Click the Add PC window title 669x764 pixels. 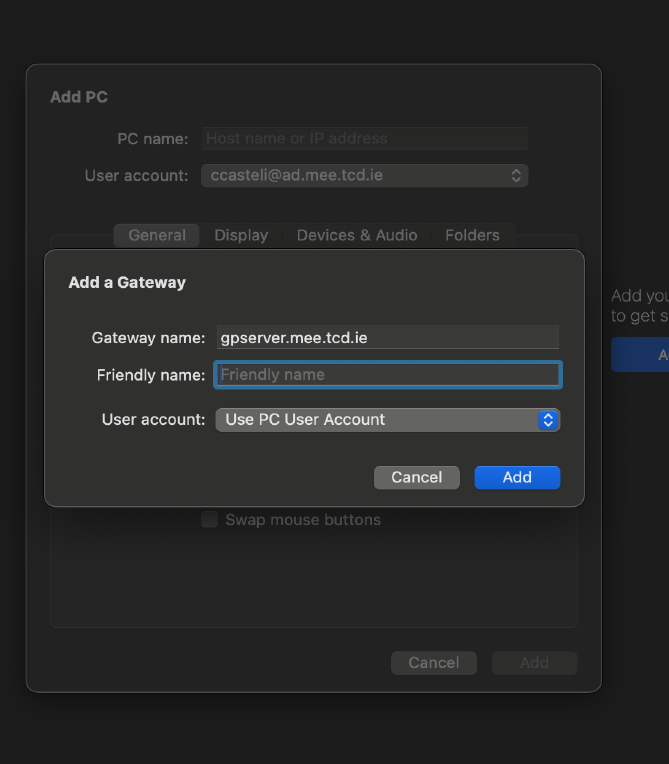pos(79,97)
